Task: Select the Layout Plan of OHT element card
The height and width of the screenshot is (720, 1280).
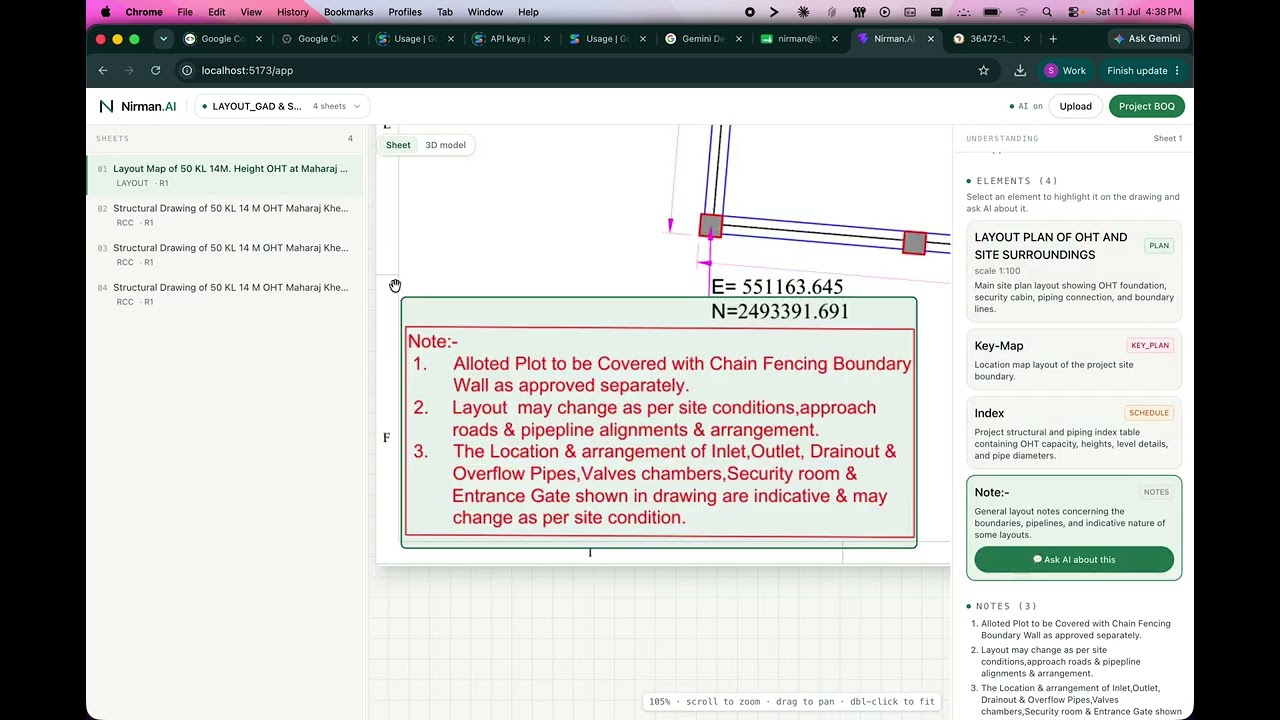Action: tap(1074, 272)
